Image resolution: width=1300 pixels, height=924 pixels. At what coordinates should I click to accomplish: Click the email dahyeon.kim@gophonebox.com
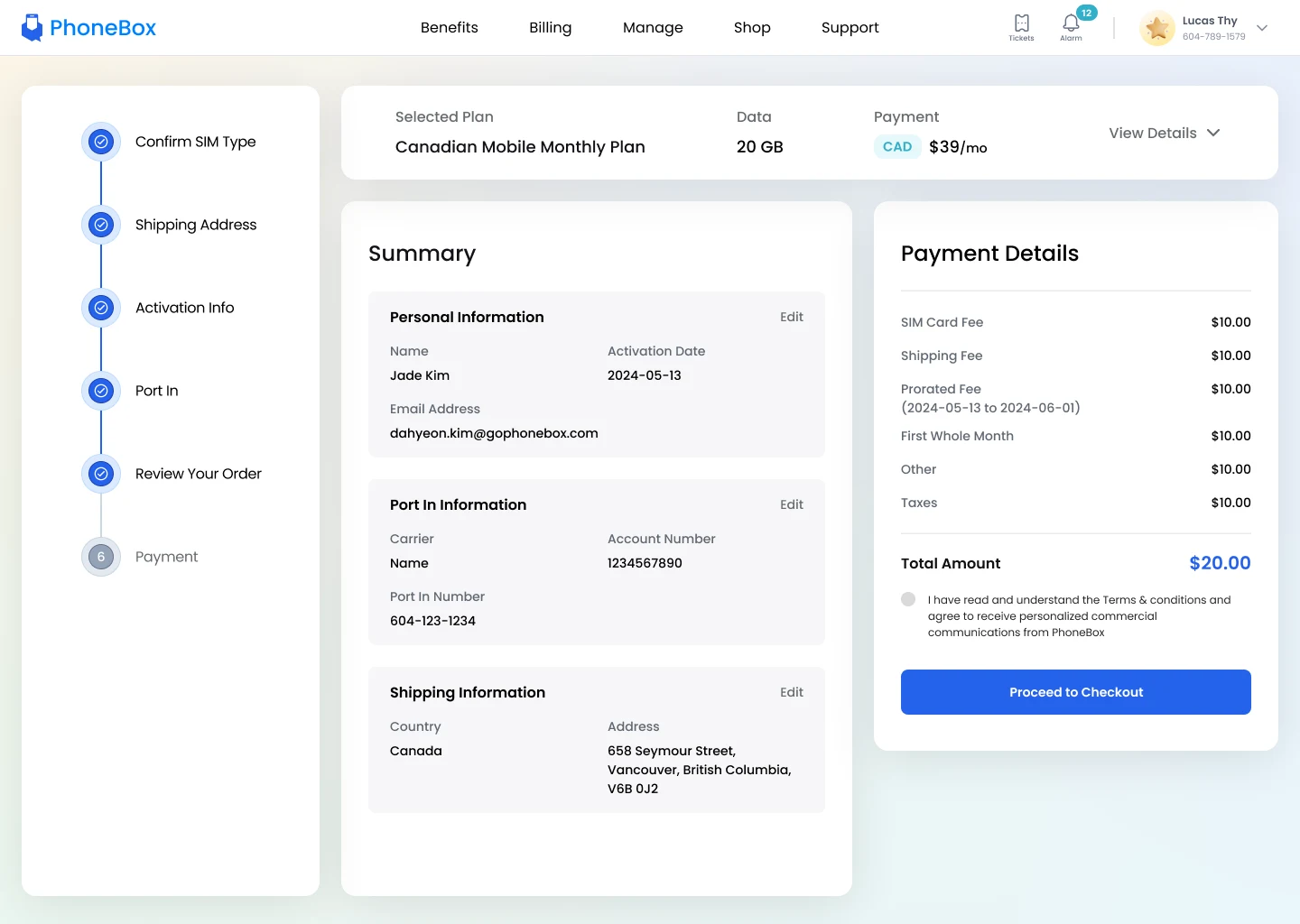pos(494,433)
